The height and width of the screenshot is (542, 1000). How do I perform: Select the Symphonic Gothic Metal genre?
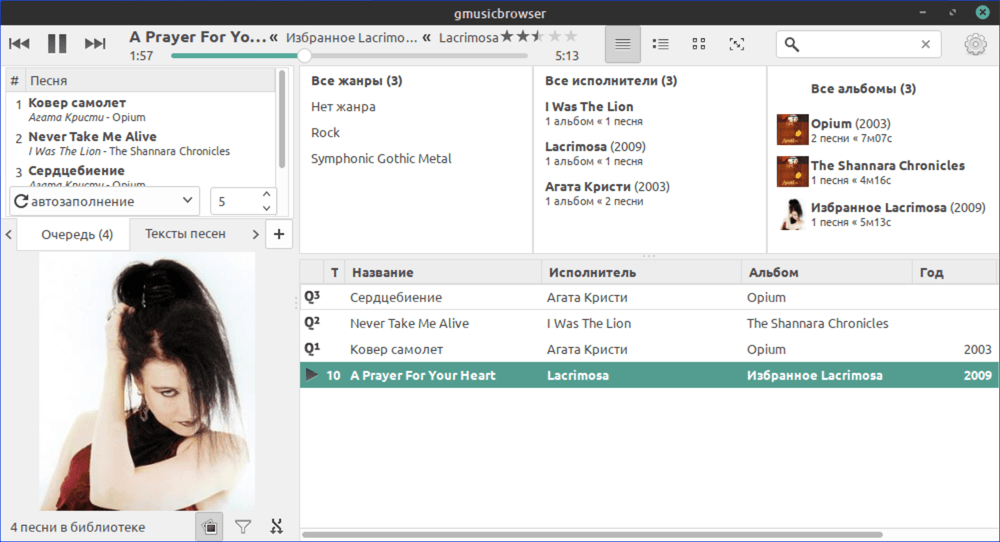click(381, 159)
